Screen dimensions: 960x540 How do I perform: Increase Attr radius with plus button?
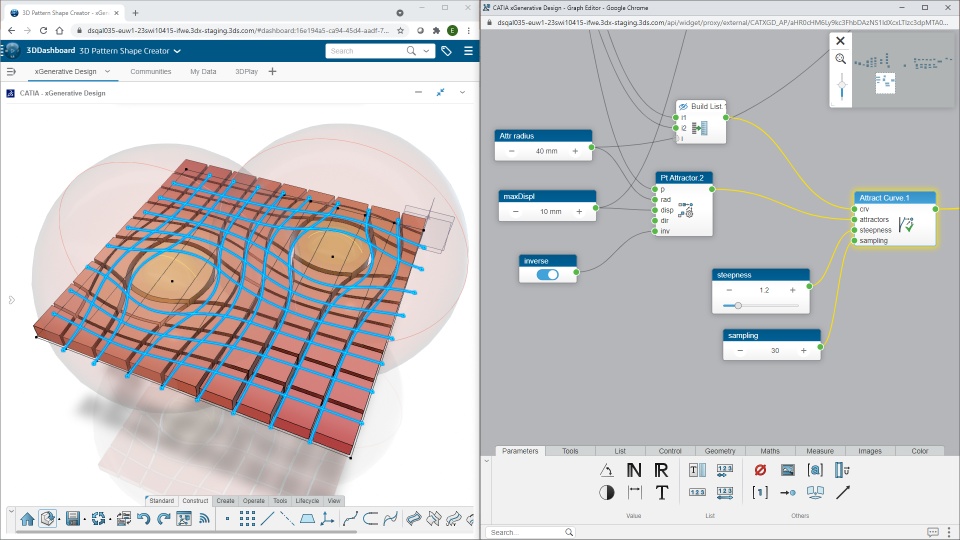tap(575, 151)
